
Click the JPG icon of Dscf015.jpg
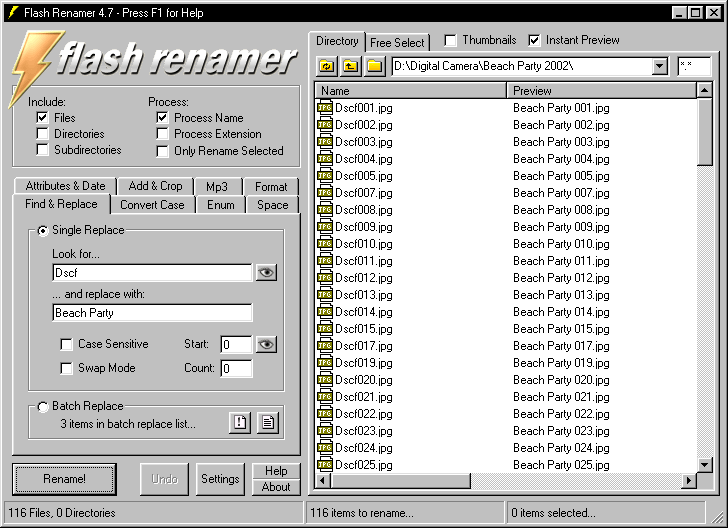click(325, 329)
